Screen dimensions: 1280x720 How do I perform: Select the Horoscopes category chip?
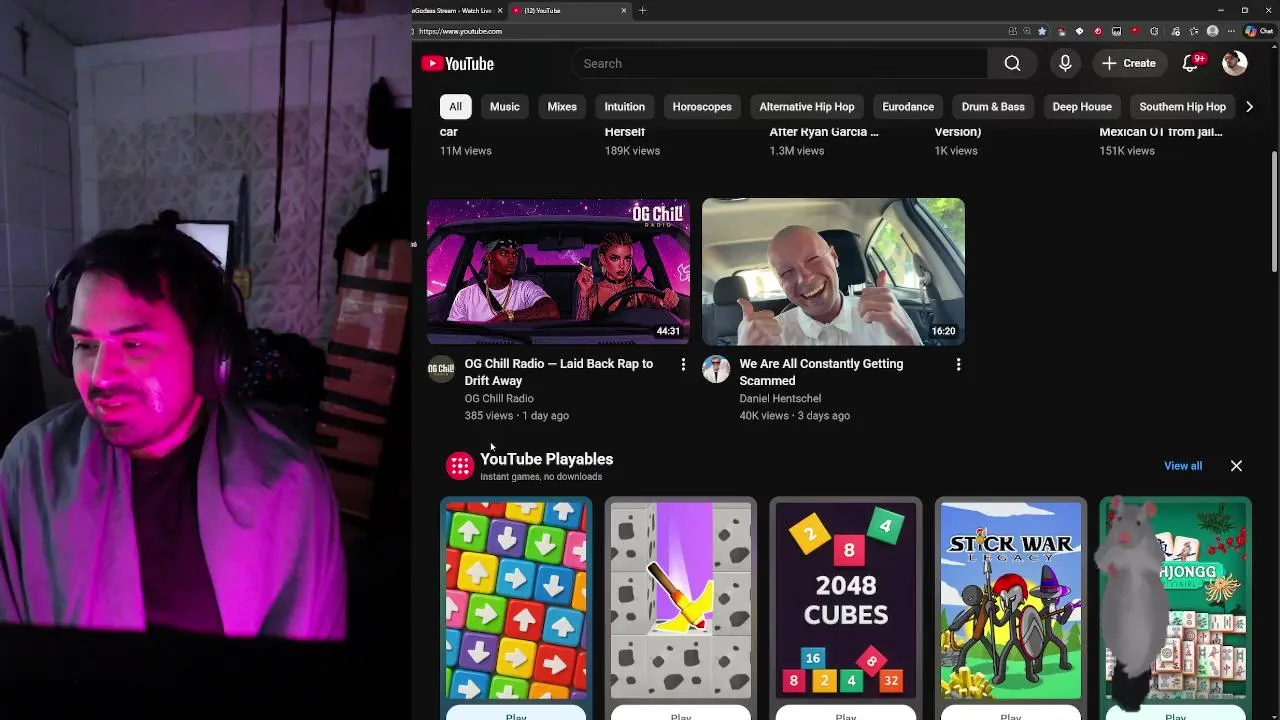(702, 107)
